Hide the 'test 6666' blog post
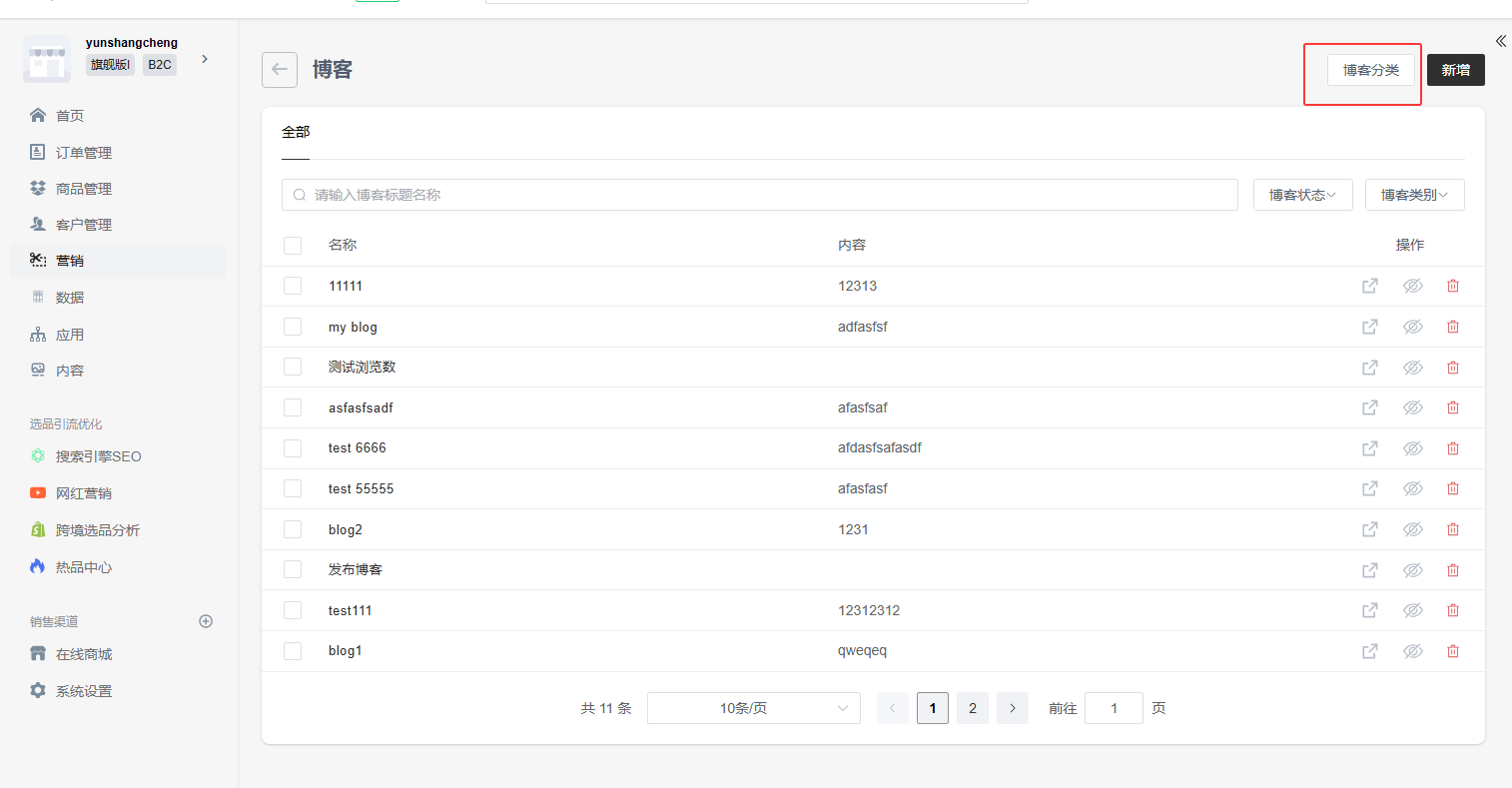The image size is (1512, 788). [x=1412, y=448]
